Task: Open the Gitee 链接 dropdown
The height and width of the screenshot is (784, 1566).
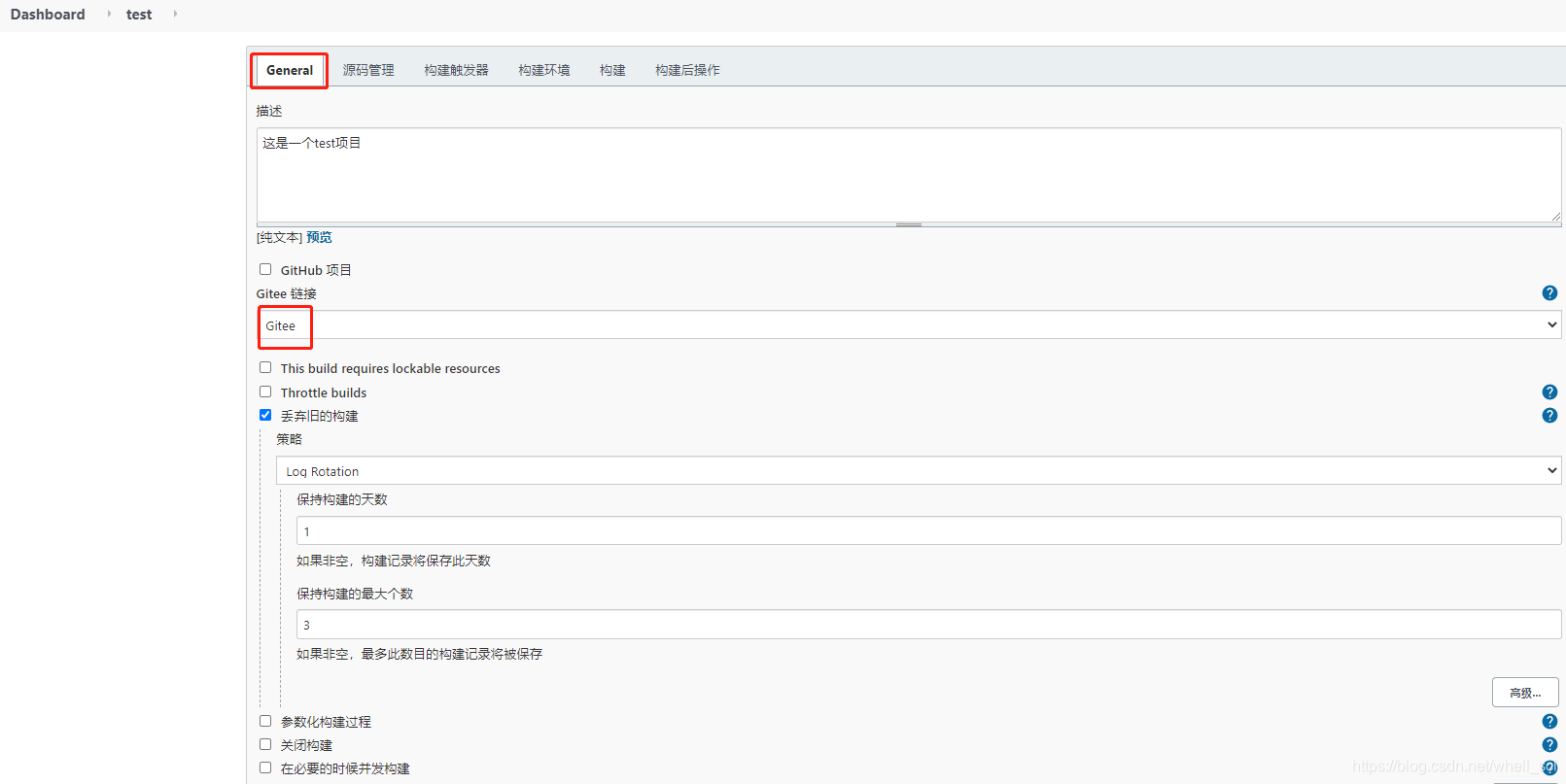Action: (x=909, y=325)
